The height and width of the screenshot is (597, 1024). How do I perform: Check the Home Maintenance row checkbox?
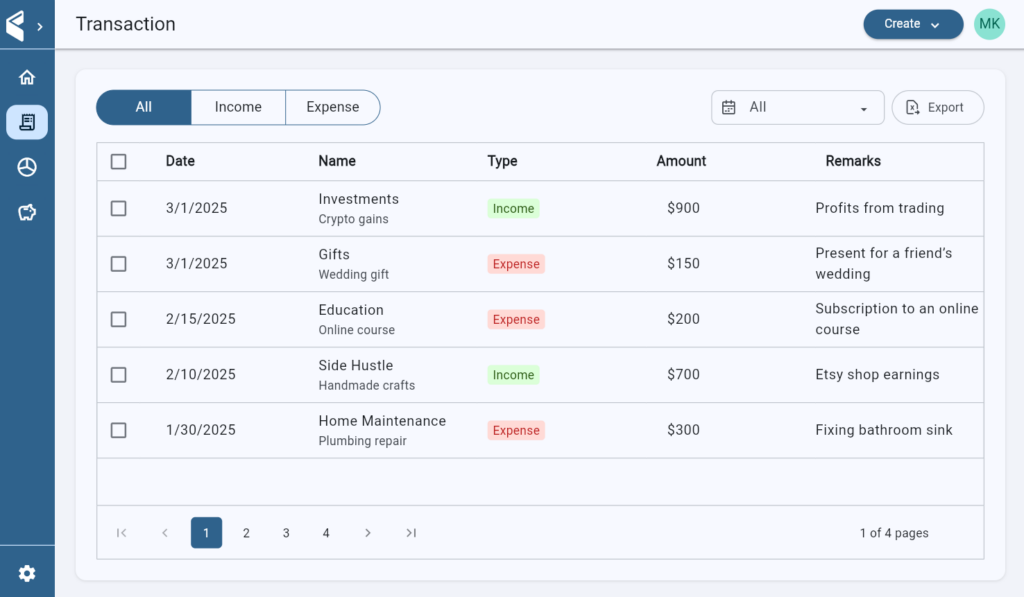[118, 430]
